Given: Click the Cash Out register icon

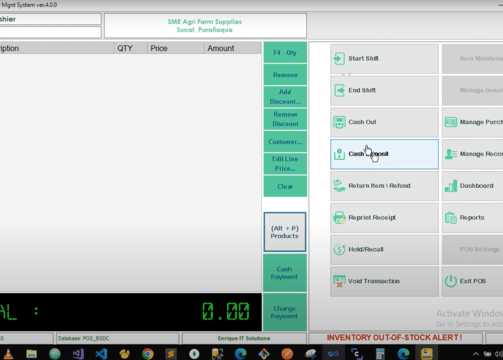Looking at the screenshot, I should click(339, 122).
